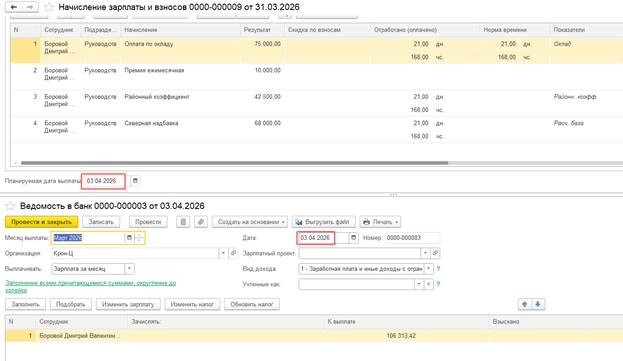Viewport: 623px width, 361px height.
Task: Open the Печать menu
Action: pos(380,222)
